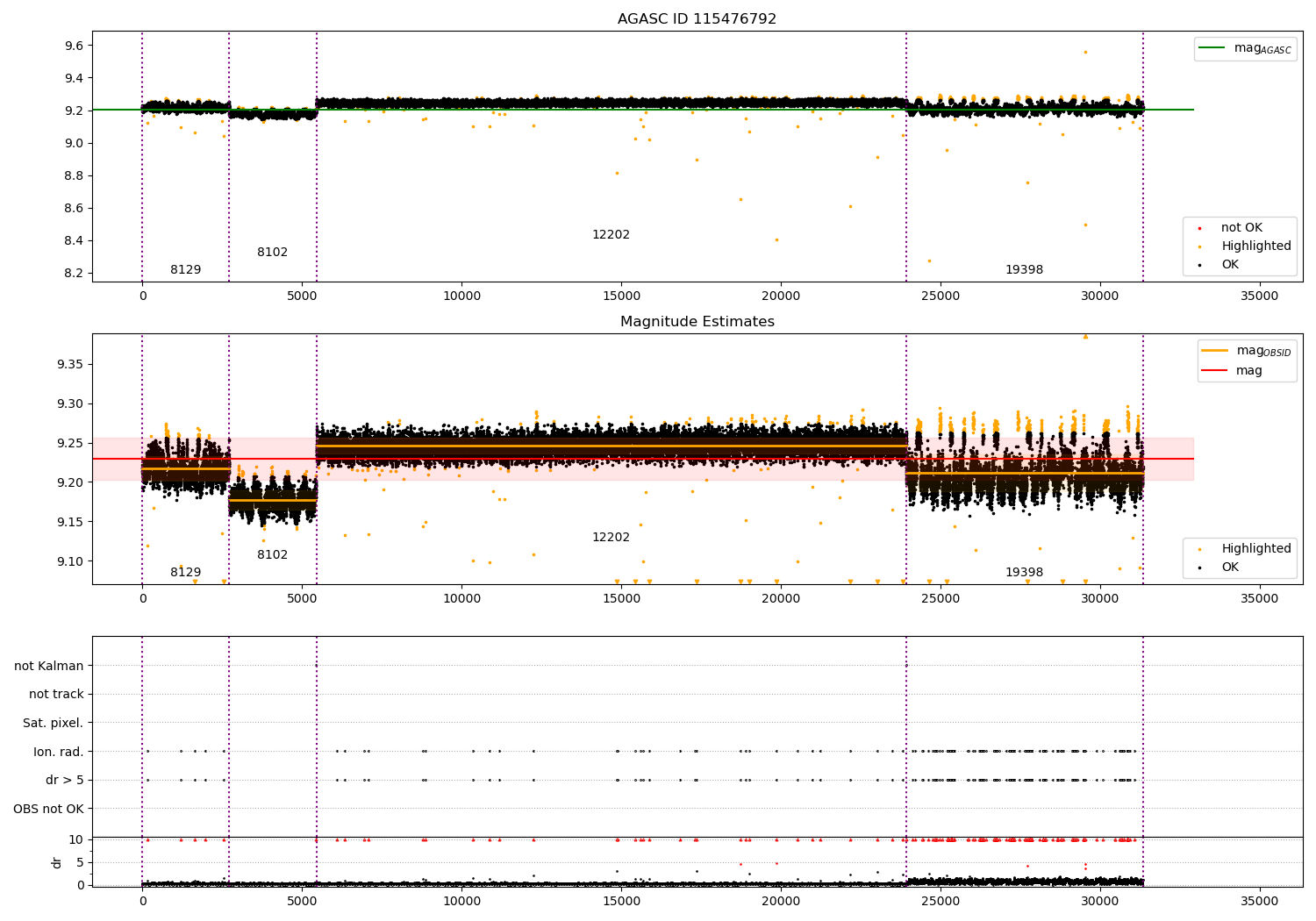The image size is (1316, 921).
Task: Click the rotated 'dr' axis label
Action: tap(57, 862)
